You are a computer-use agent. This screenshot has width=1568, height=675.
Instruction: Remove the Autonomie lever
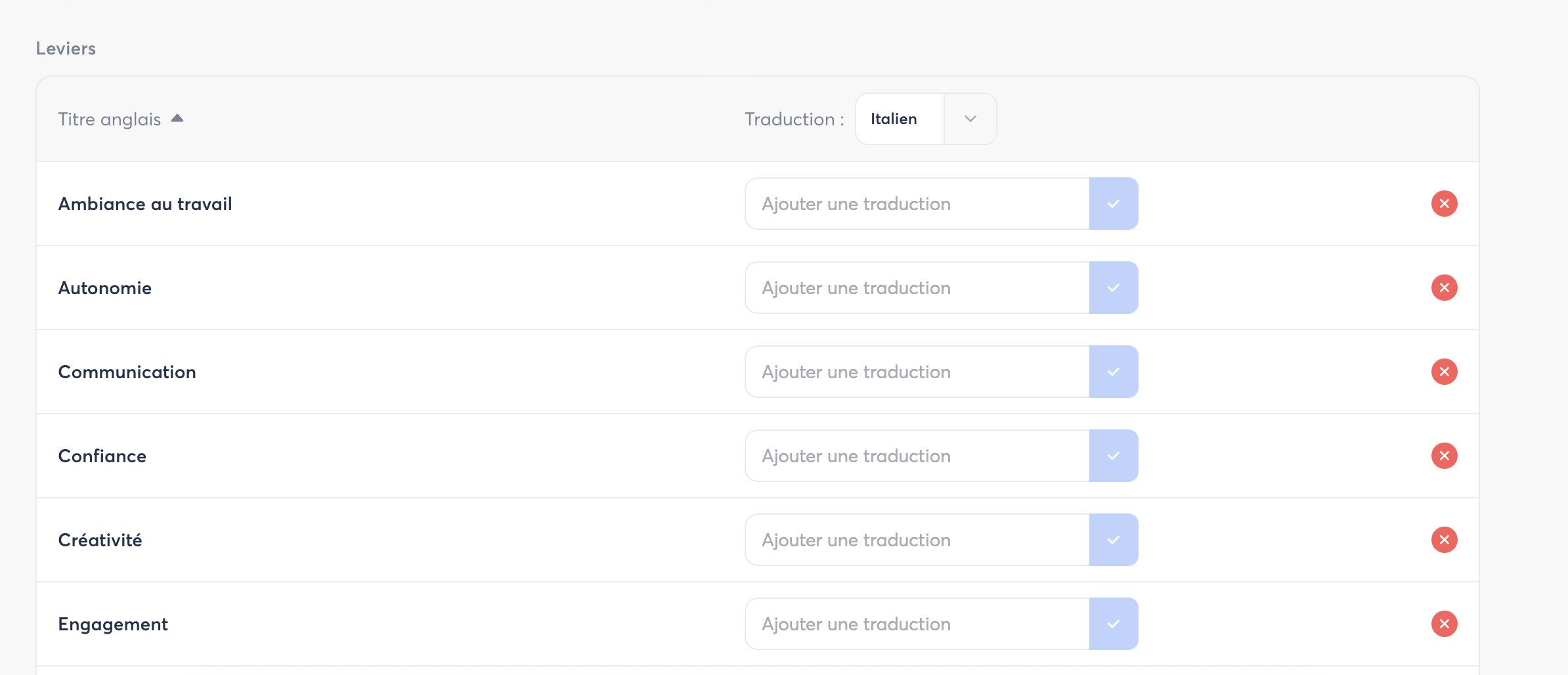click(1444, 288)
